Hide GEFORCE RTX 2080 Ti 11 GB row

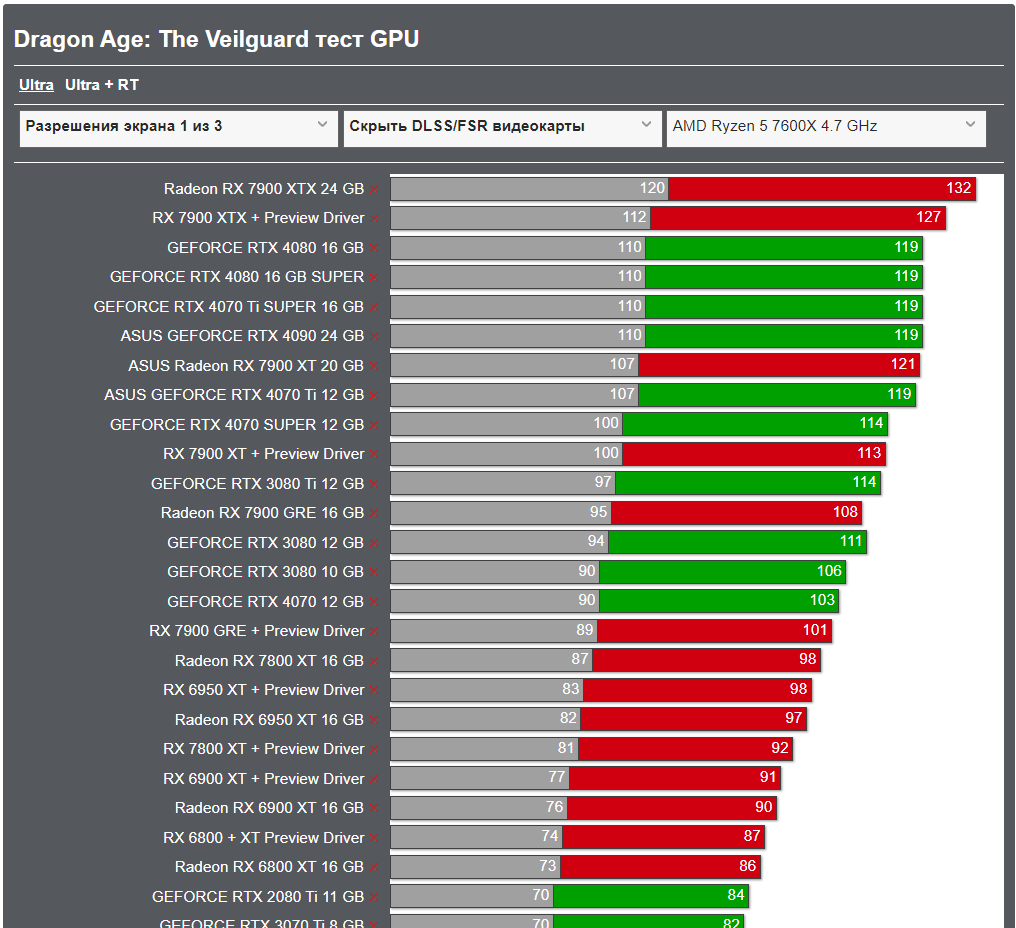point(374,898)
